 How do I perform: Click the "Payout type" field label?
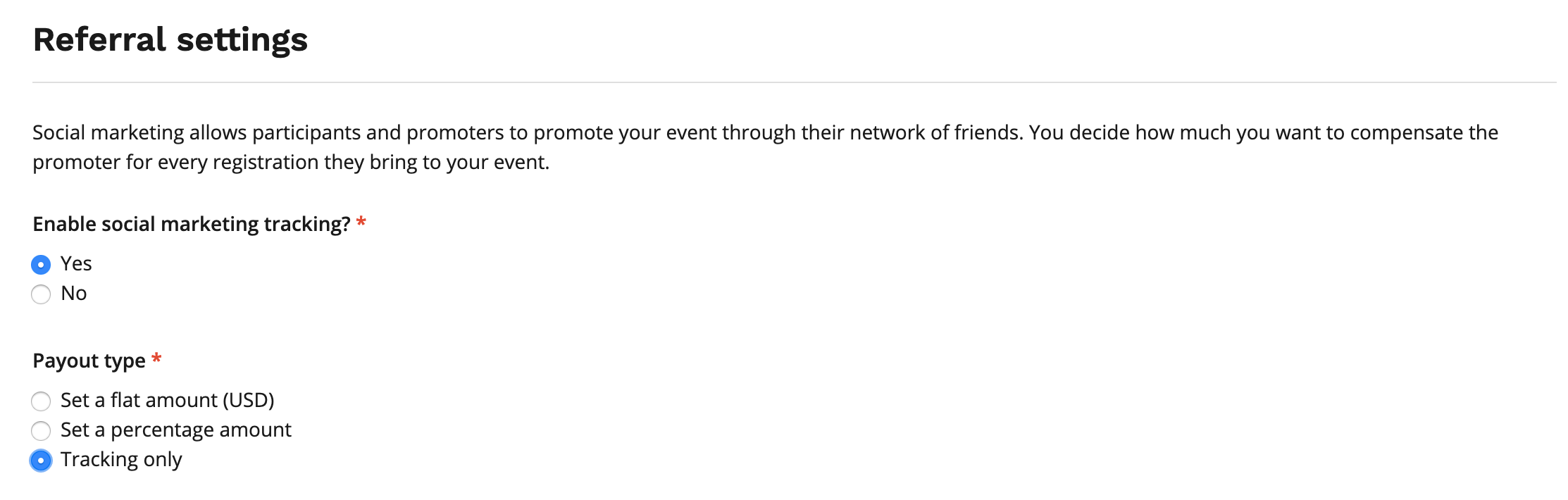pos(89,361)
